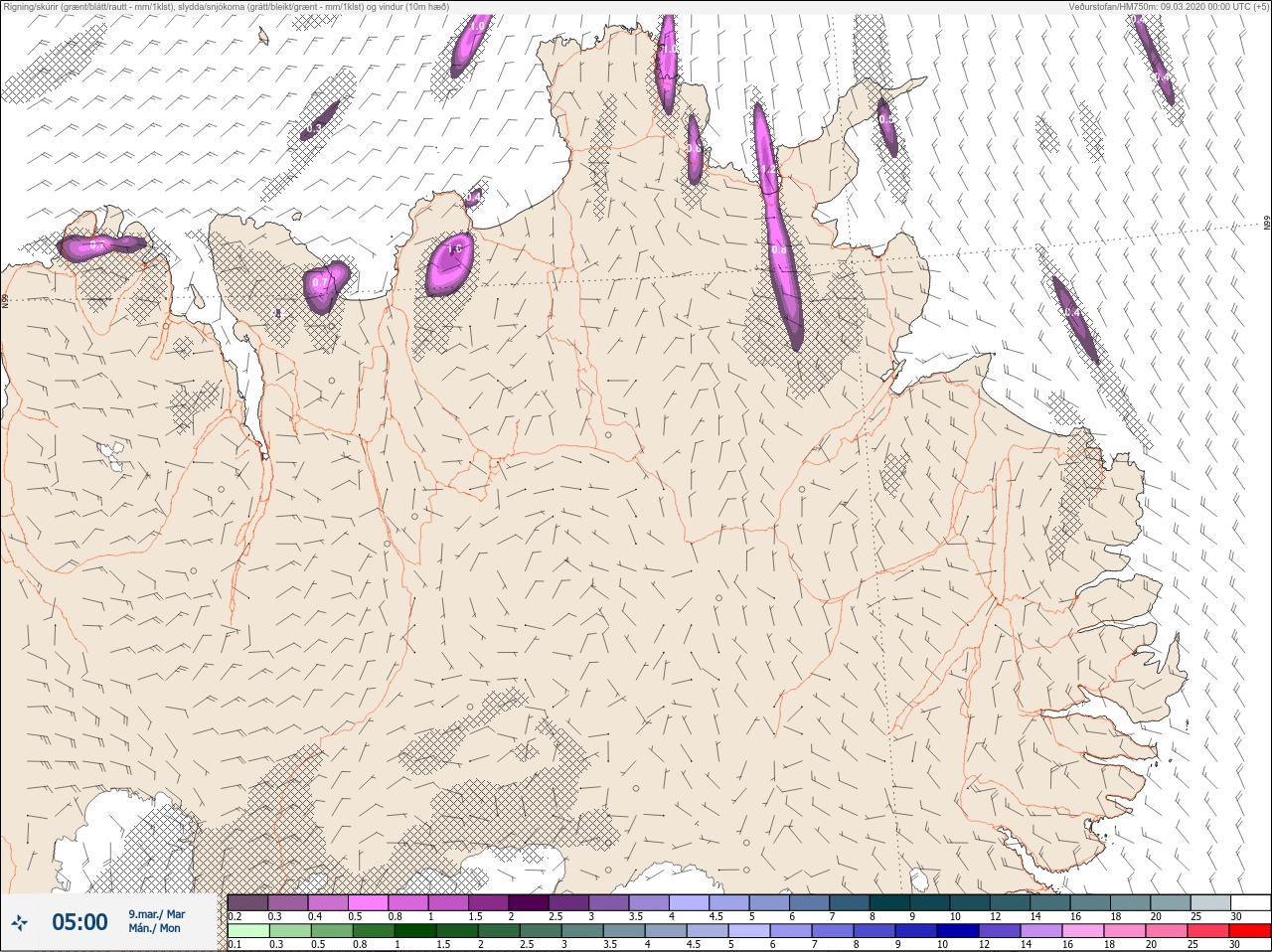
Task: Click the '0.8' value on the long magenta band
Action: [779, 249]
